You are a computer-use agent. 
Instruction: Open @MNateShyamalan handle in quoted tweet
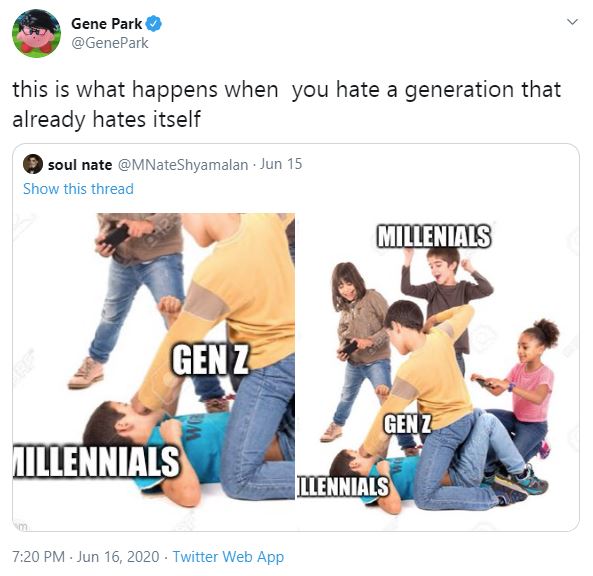tap(183, 165)
